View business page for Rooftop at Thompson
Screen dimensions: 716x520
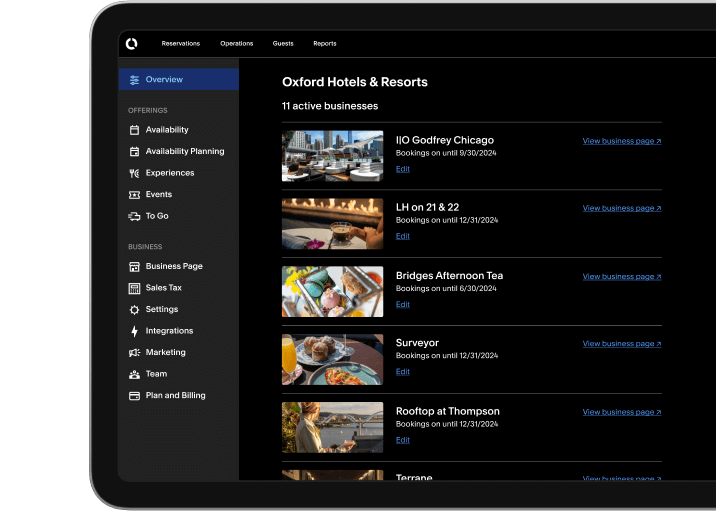[x=622, y=412]
